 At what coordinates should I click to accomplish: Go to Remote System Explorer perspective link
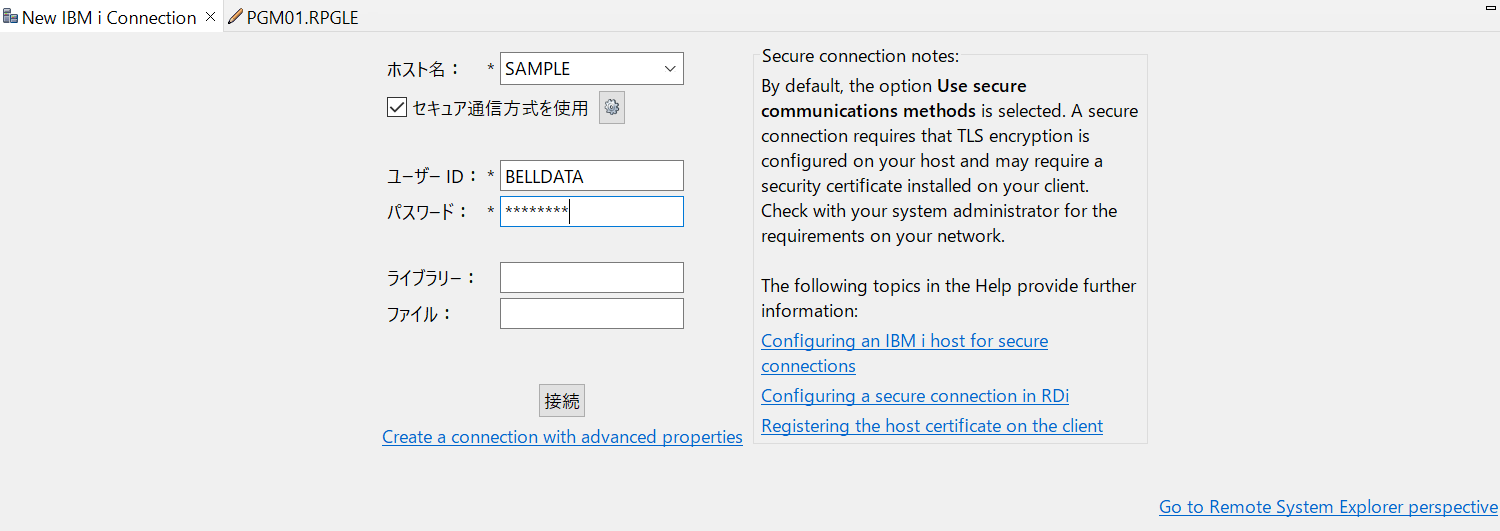pyautogui.click(x=1328, y=507)
